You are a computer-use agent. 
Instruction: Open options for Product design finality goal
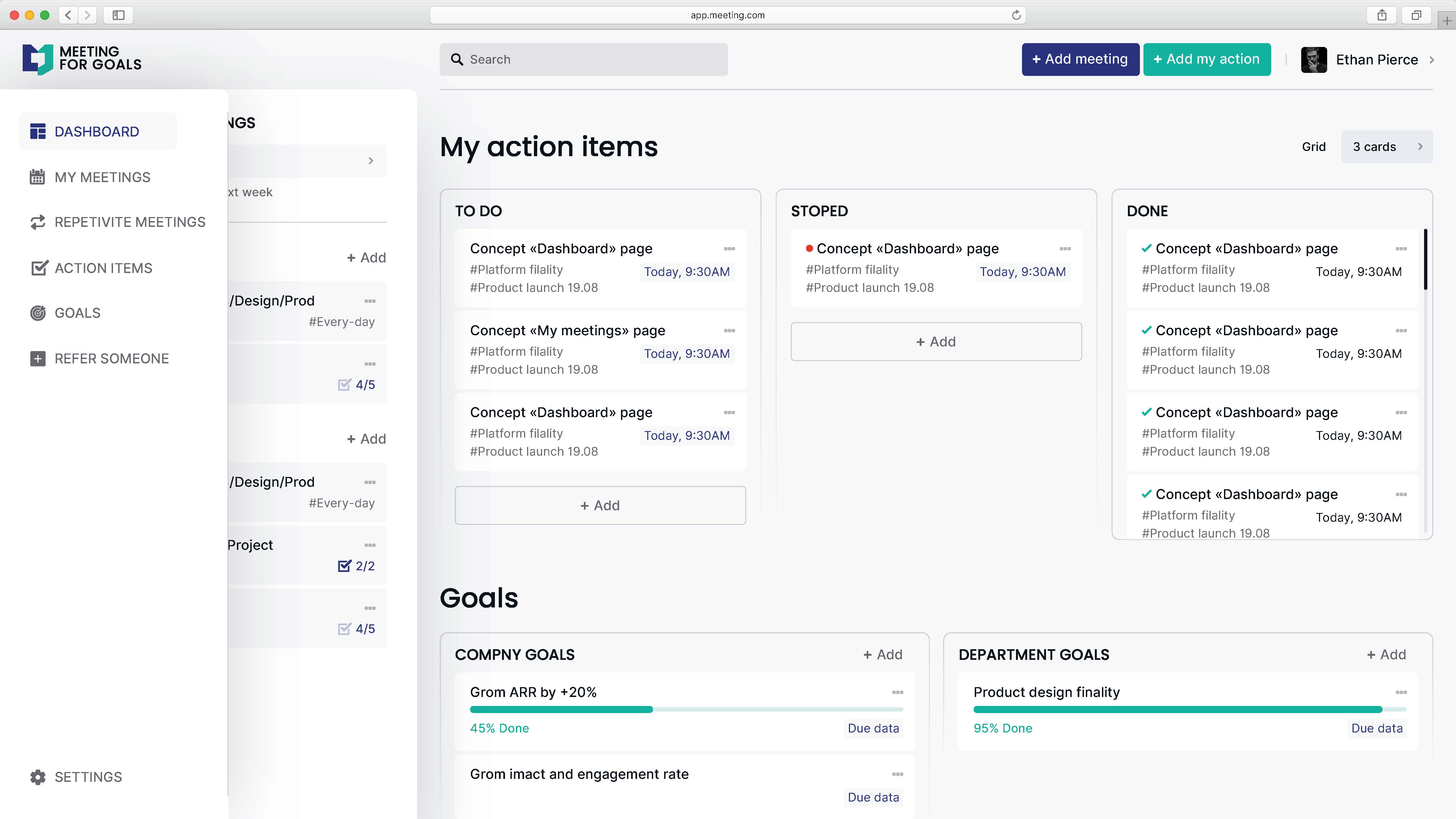pyautogui.click(x=1401, y=692)
